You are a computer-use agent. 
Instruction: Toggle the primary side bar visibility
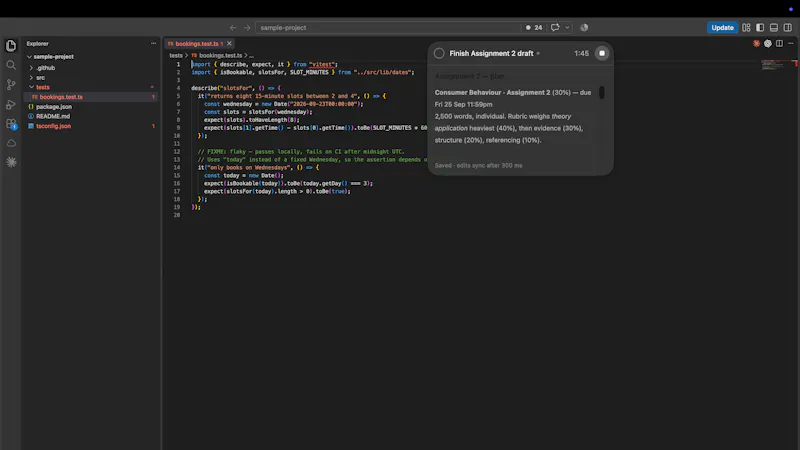(760, 28)
